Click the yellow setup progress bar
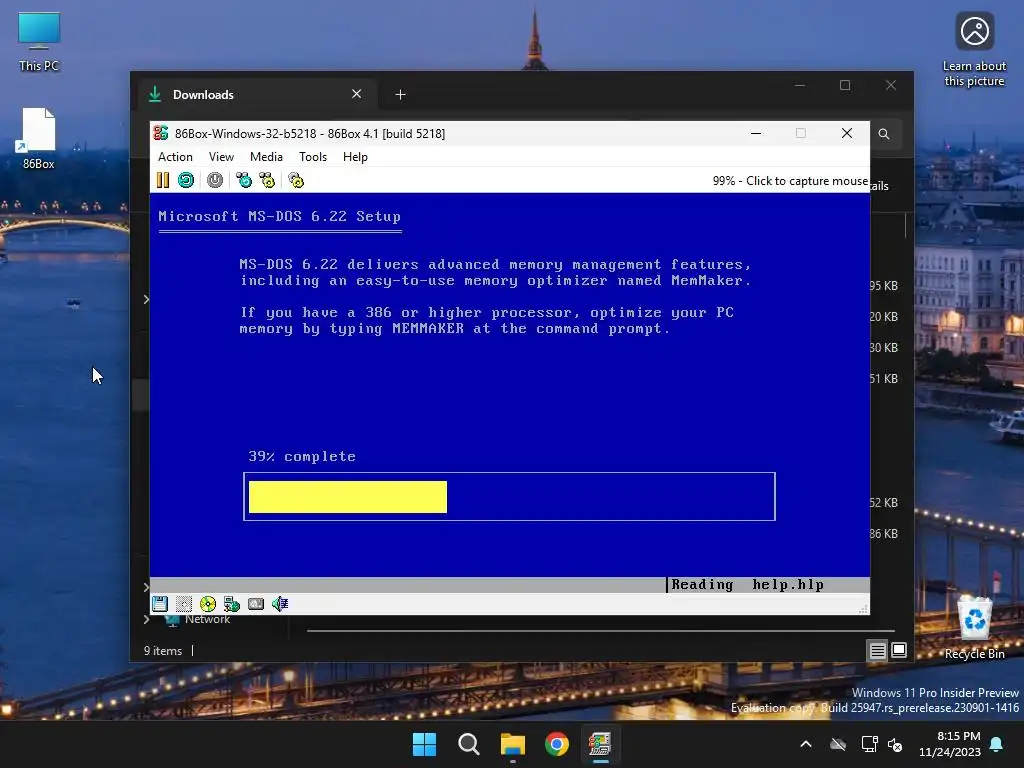The width and height of the screenshot is (1024, 768). 348,497
